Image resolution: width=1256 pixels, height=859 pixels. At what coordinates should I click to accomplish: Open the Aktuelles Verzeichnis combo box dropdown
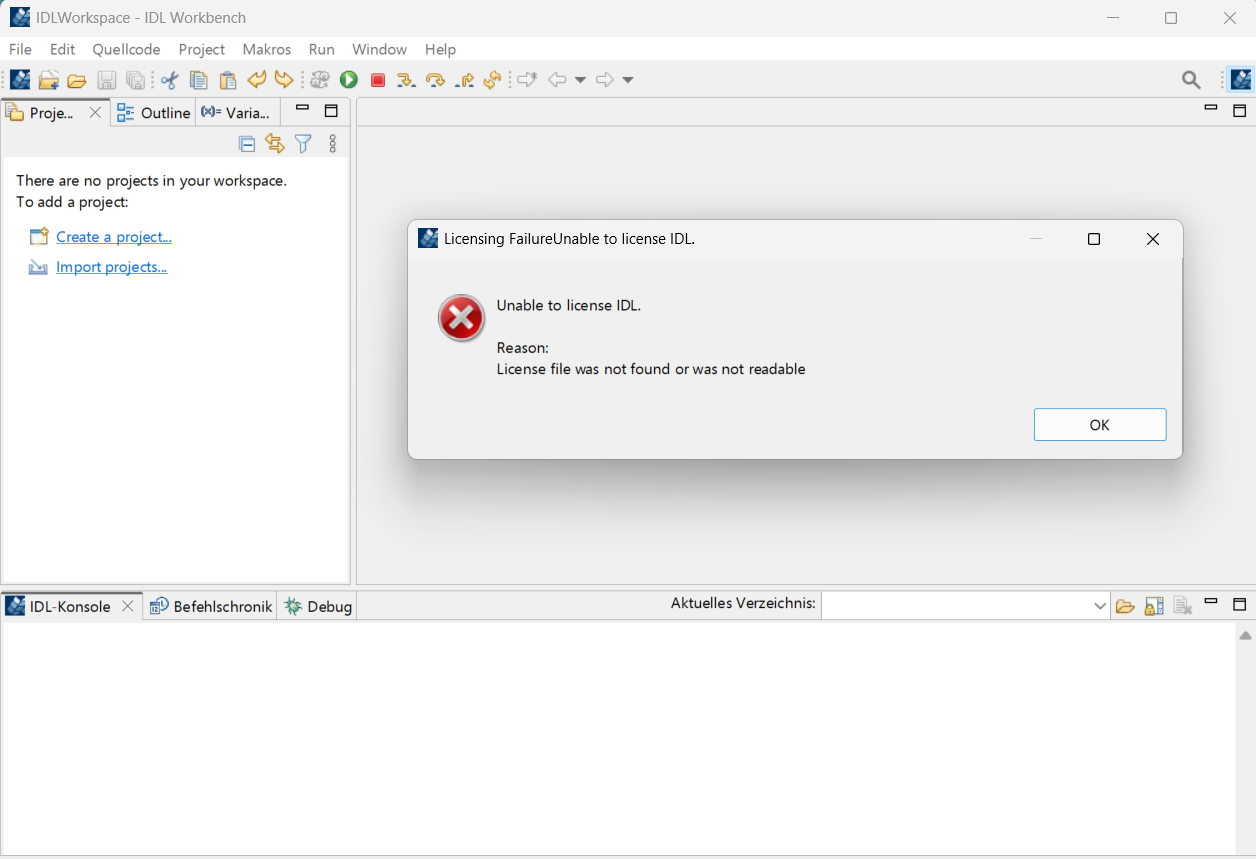[1100, 606]
